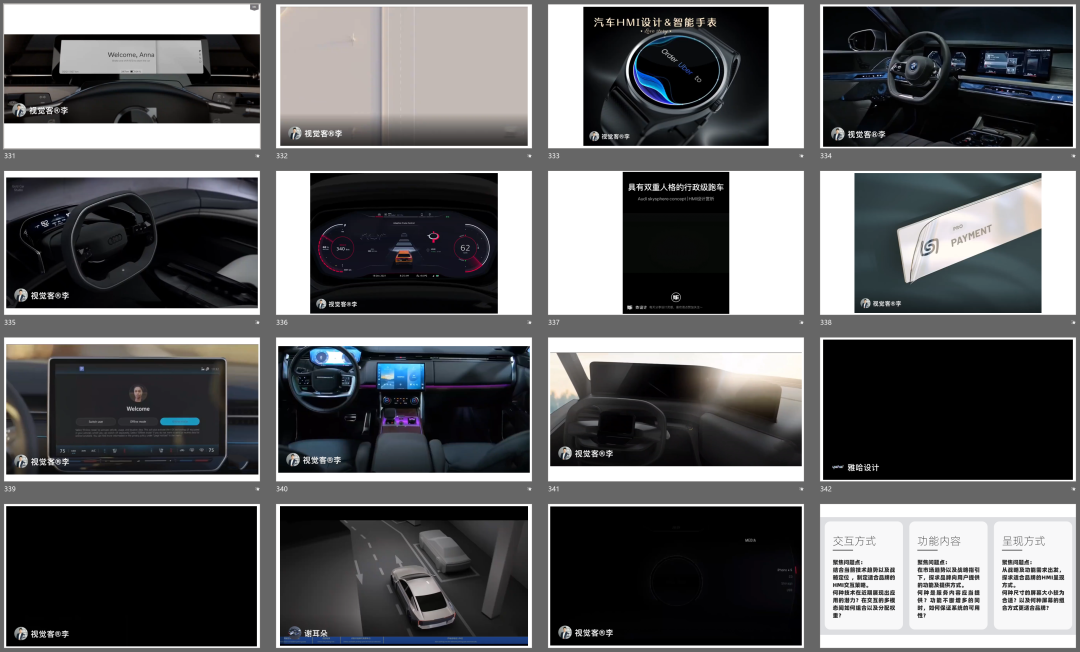Select the white car parking slide
This screenshot has height=652, width=1080.
pos(404,576)
